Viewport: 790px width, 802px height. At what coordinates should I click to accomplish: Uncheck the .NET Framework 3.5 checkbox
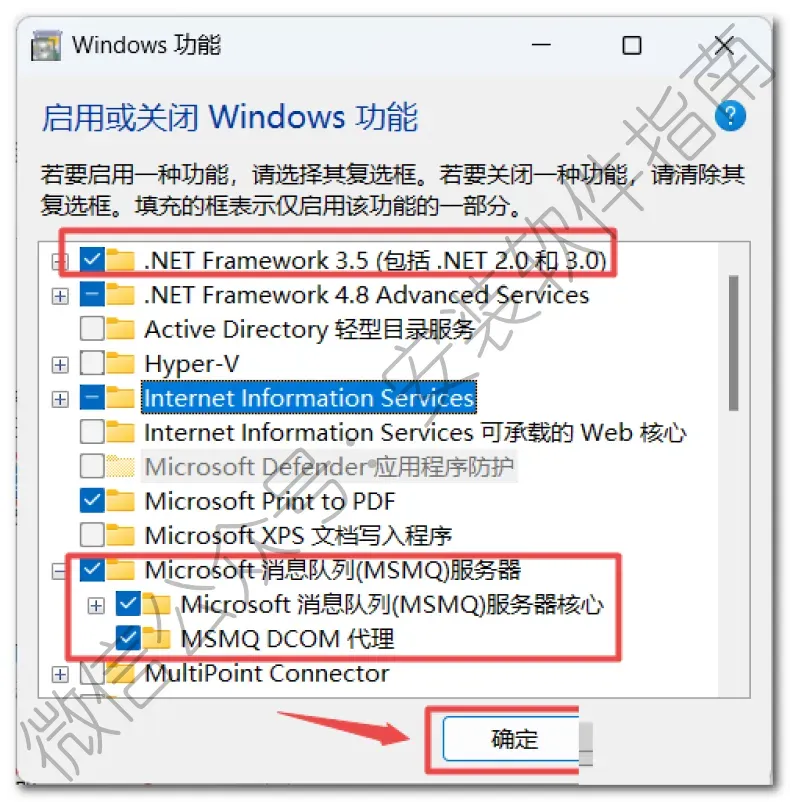coord(93,259)
